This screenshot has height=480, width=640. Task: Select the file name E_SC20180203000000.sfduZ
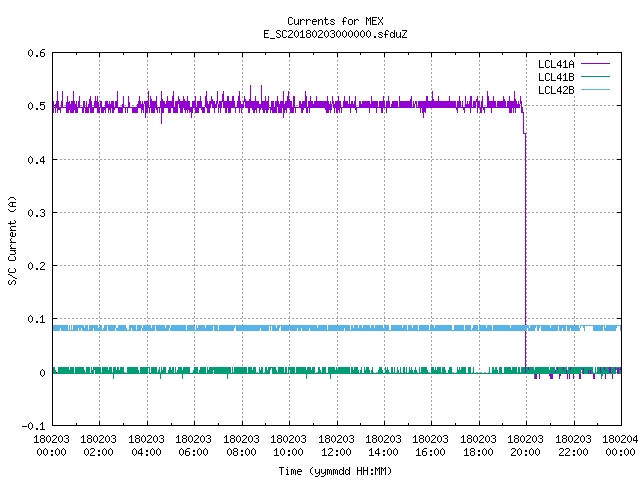[x=335, y=34]
